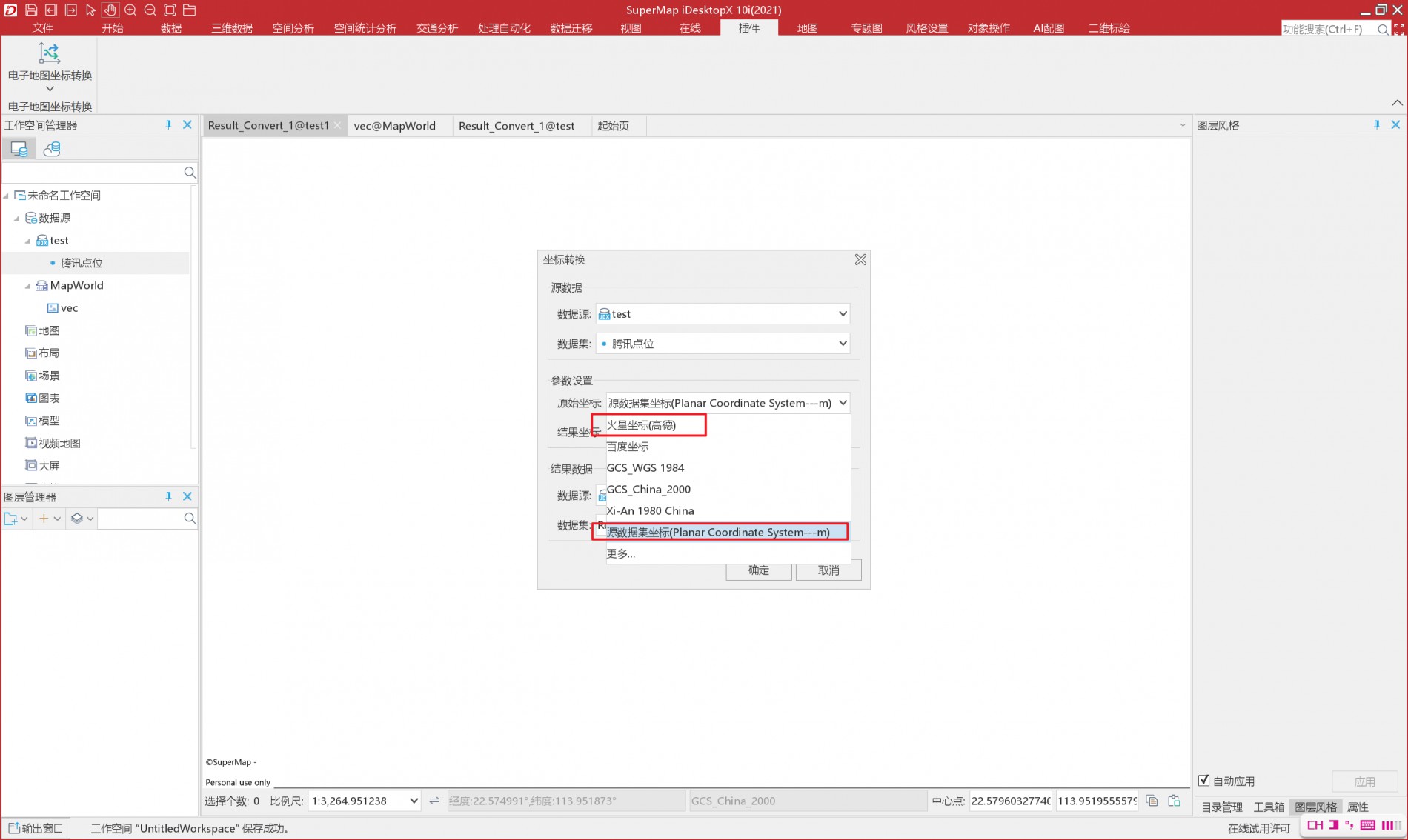Pin the 图层风格 panel
Screen dimensions: 1408x840
click(1377, 125)
